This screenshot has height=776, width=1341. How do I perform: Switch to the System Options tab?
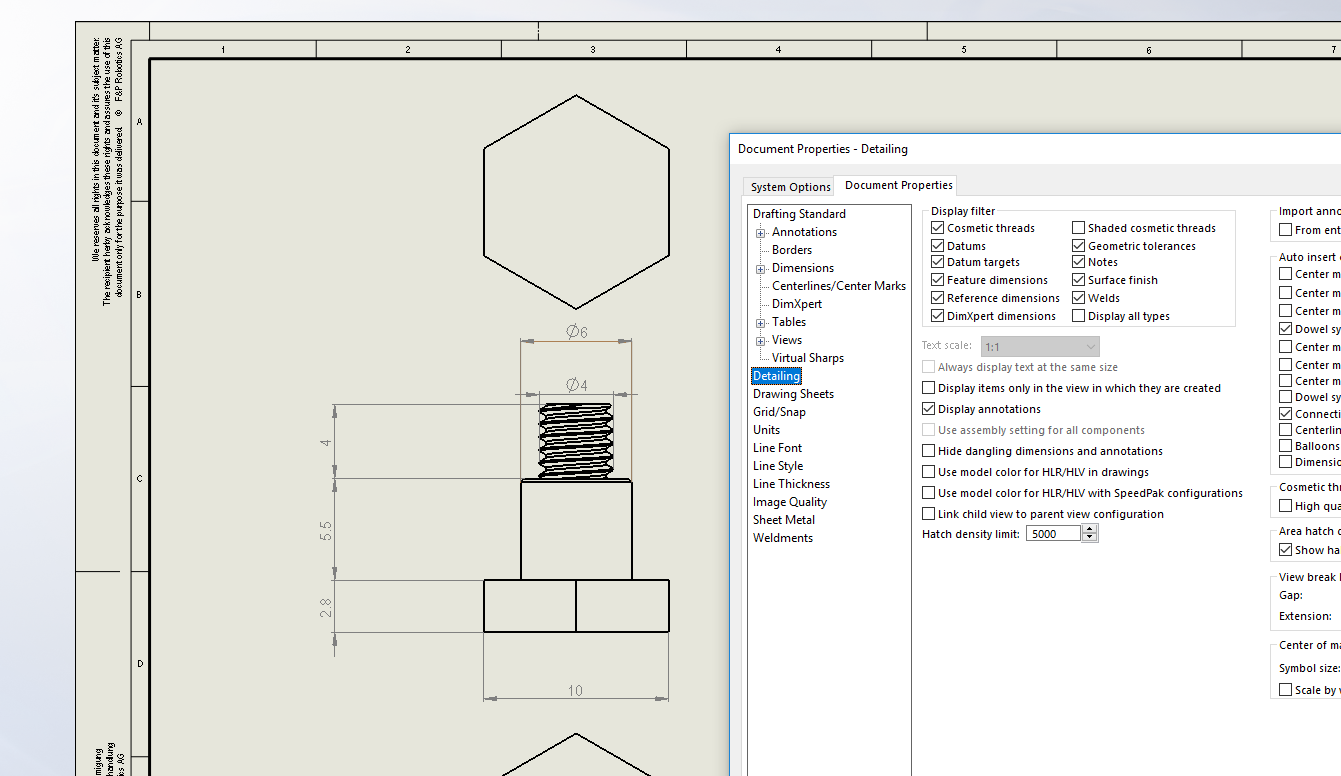coord(790,187)
